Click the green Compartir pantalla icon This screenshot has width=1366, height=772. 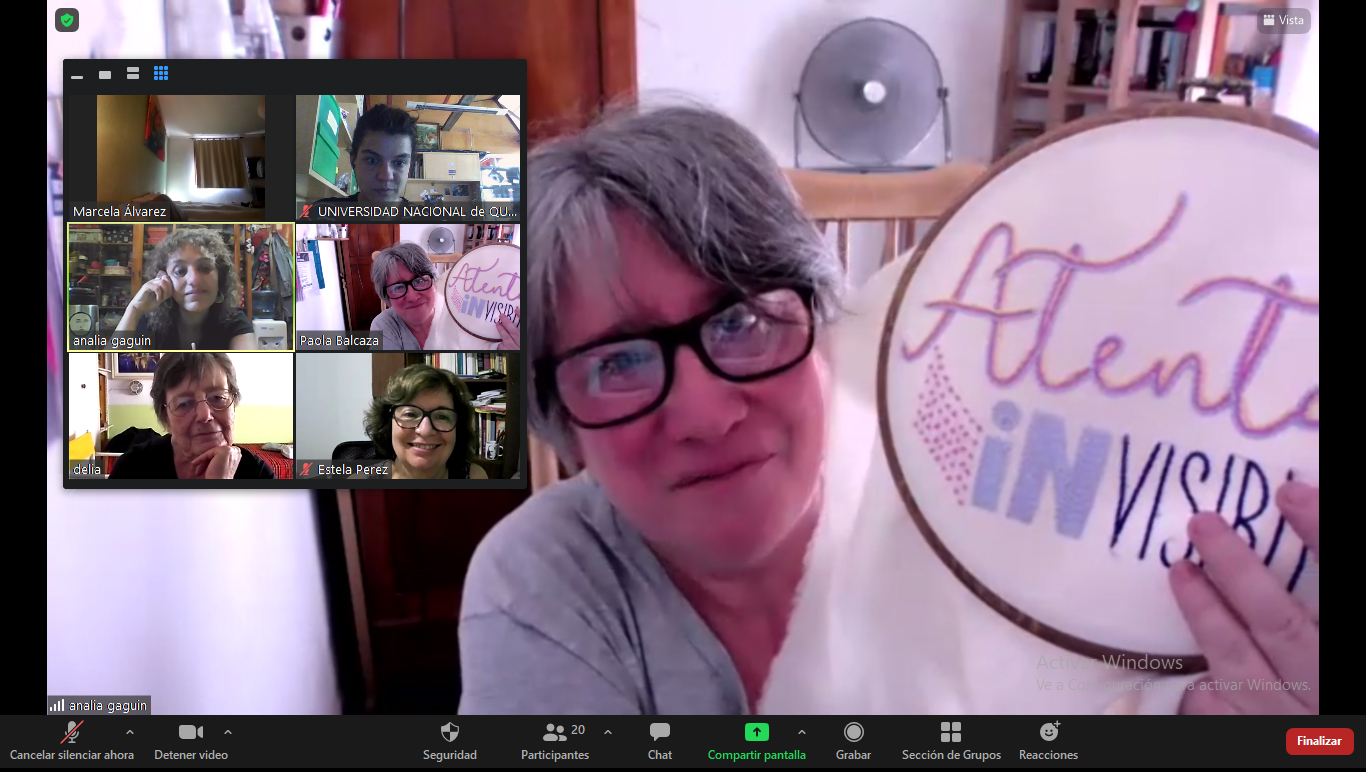pos(756,732)
